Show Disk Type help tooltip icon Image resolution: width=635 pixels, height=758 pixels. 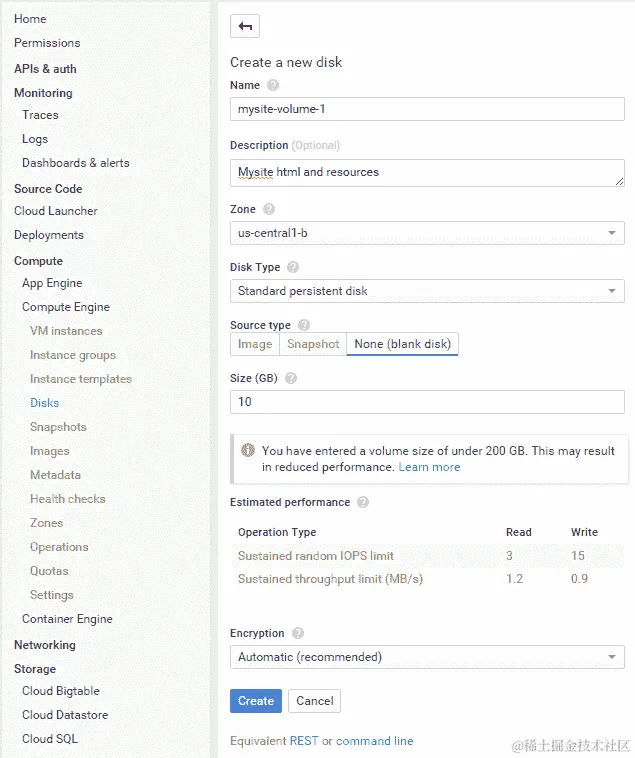(x=293, y=267)
